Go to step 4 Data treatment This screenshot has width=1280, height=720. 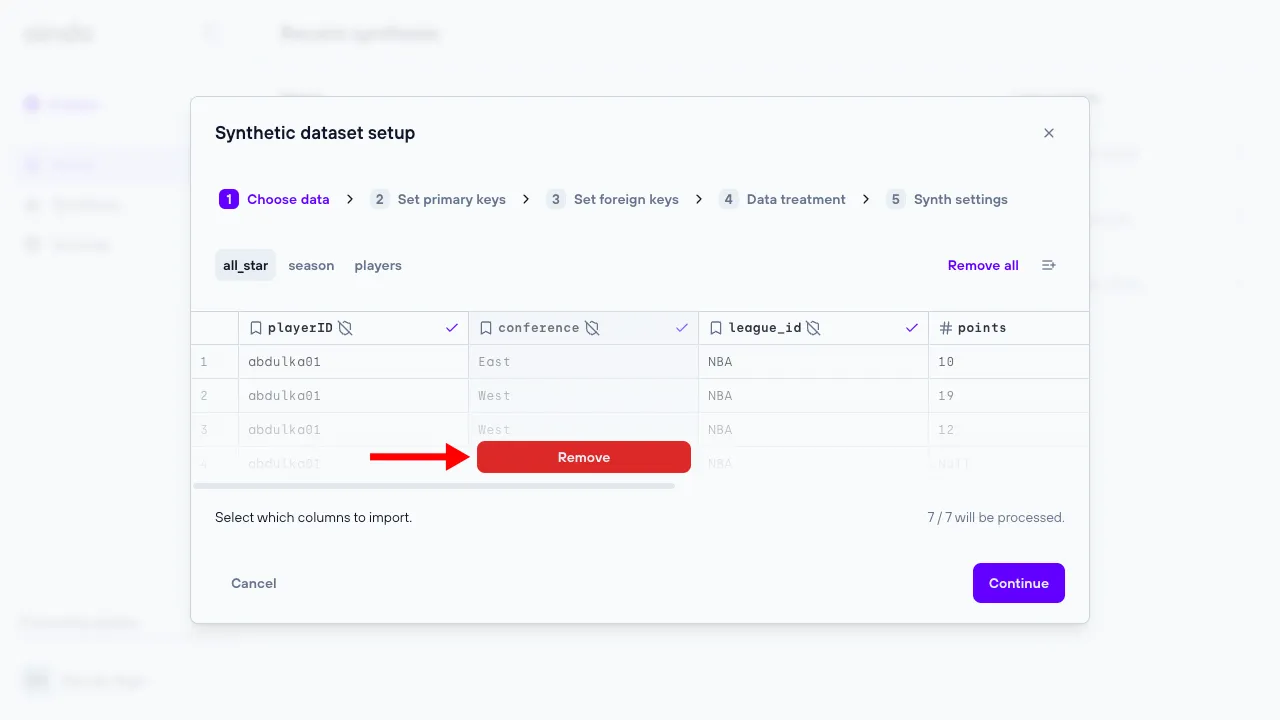pos(783,199)
